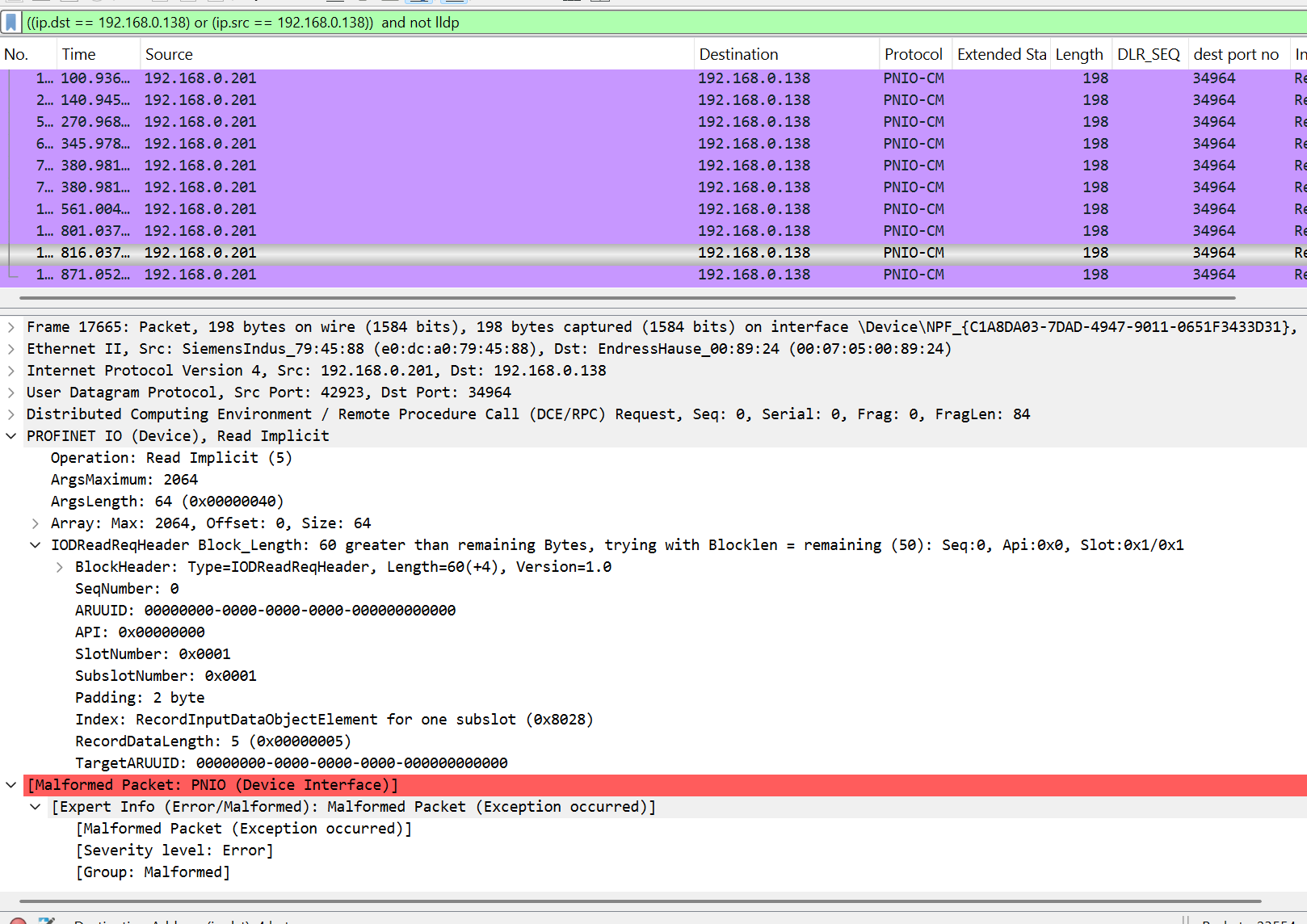Image resolution: width=1307 pixels, height=924 pixels.
Task: Collapse the PROFINET IO (Device) section
Action: 11,436
